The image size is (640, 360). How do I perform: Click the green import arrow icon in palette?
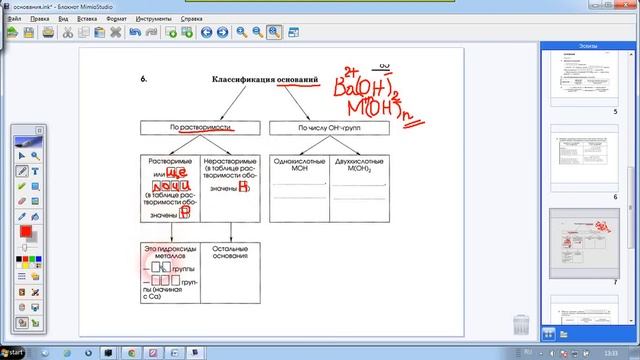click(x=35, y=323)
